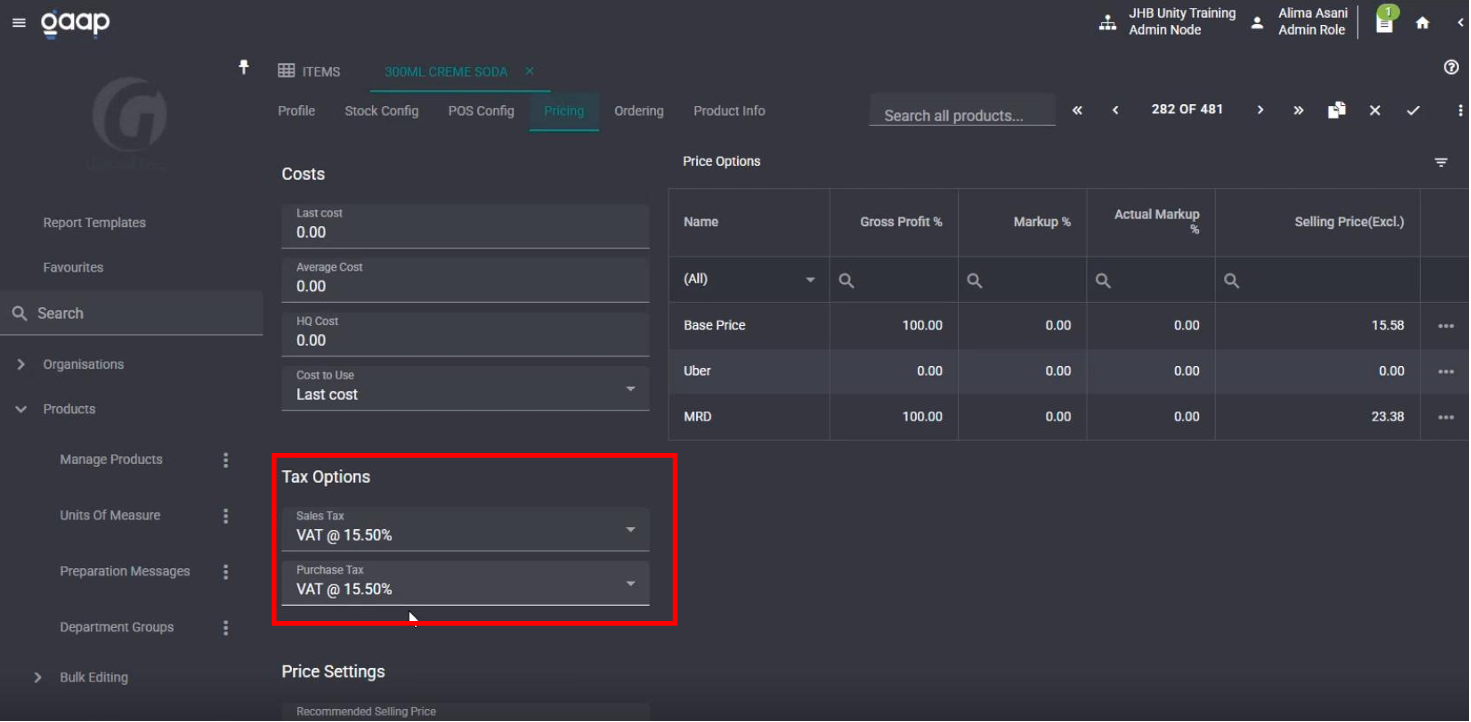This screenshot has width=1471, height=722.
Task: Open Units Of Measure page
Action: (x=110, y=516)
